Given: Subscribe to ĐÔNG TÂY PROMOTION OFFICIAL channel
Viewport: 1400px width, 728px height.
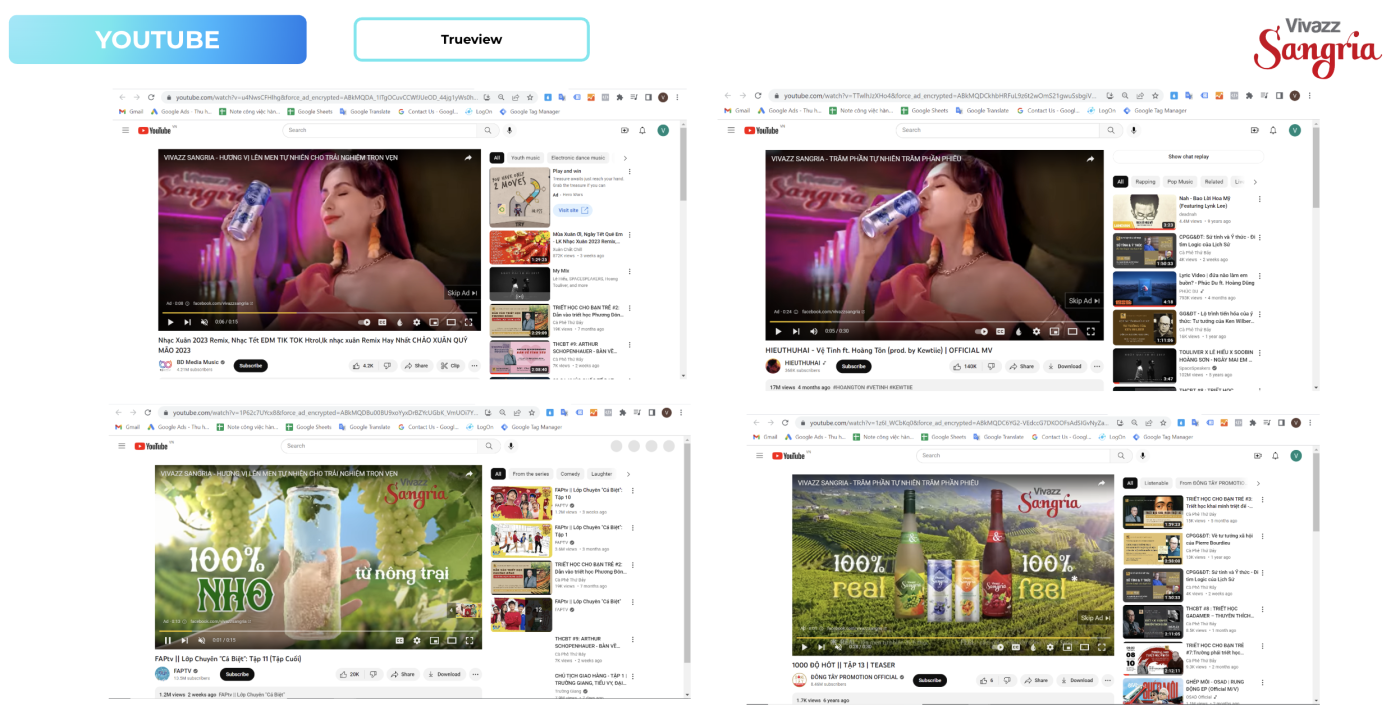Looking at the screenshot, I should [930, 680].
